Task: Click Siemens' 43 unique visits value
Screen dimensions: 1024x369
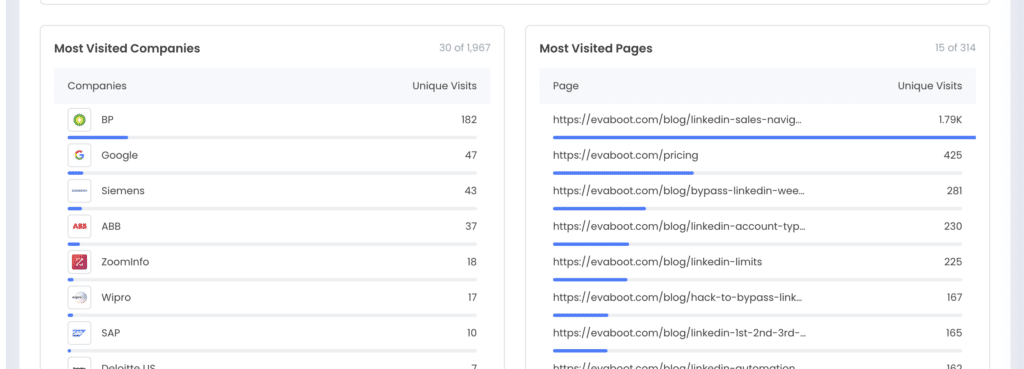Action: coord(471,191)
